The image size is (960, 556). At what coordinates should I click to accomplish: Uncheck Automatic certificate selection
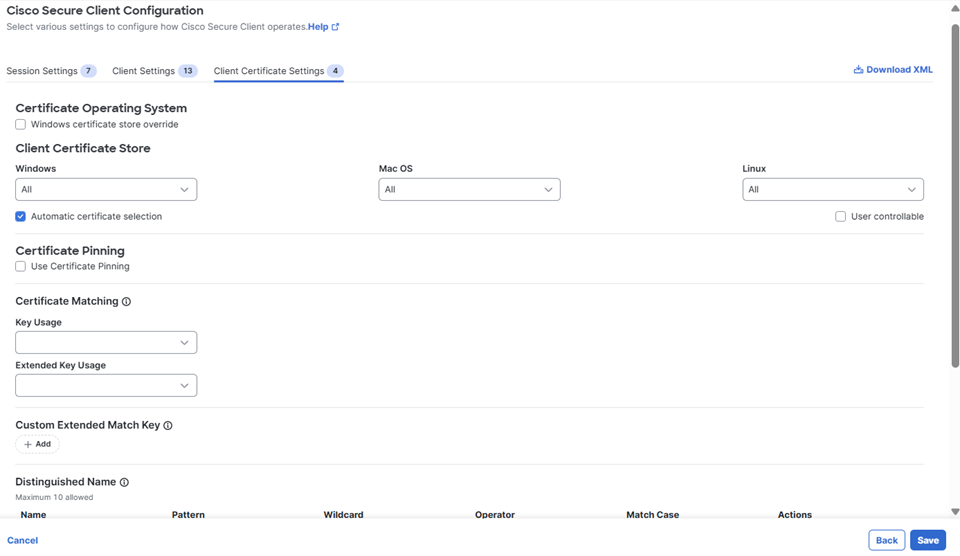(21, 216)
